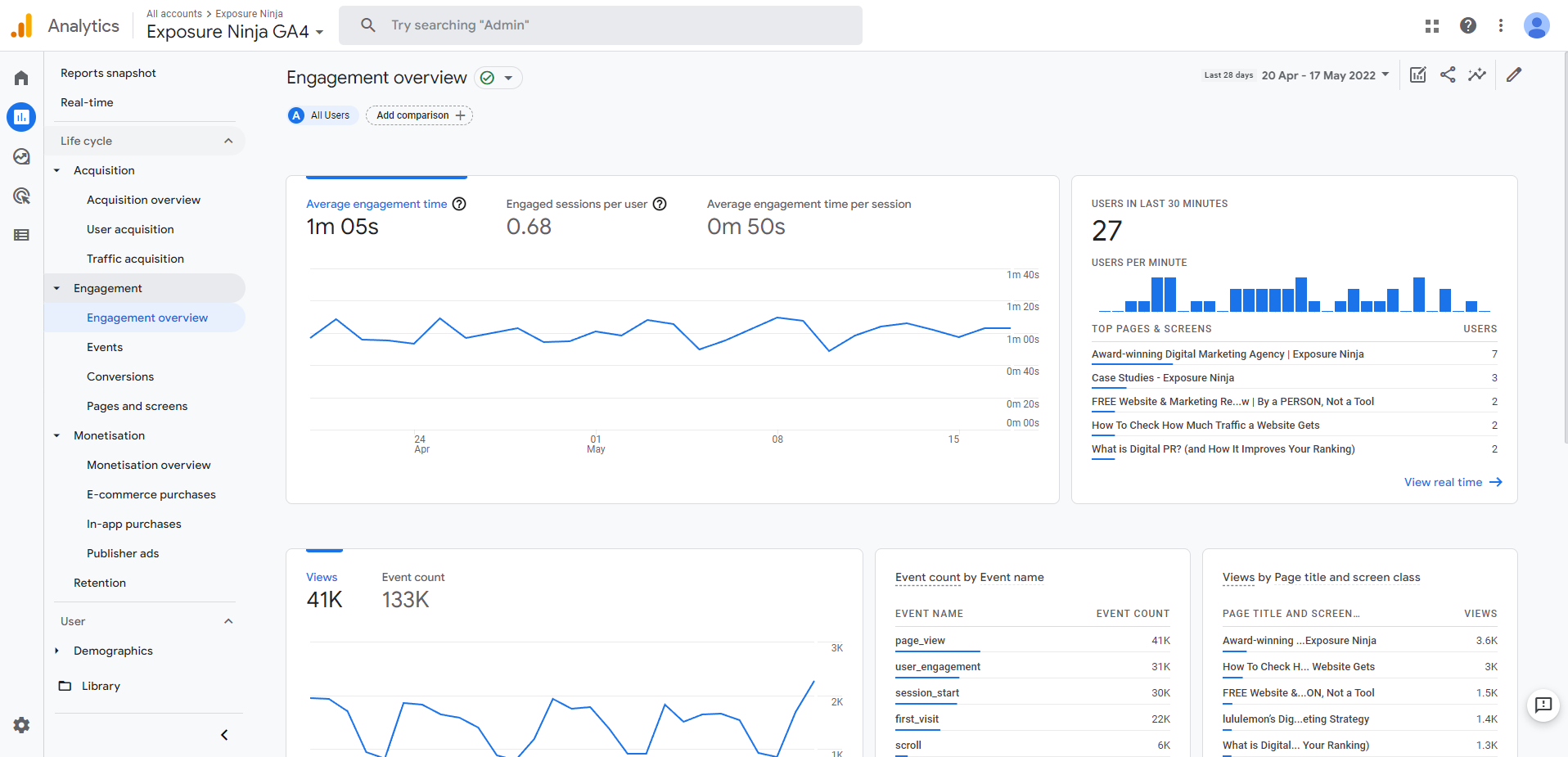This screenshot has height=757, width=1568.
Task: Open the Configure icon in left rail
Action: point(21,235)
